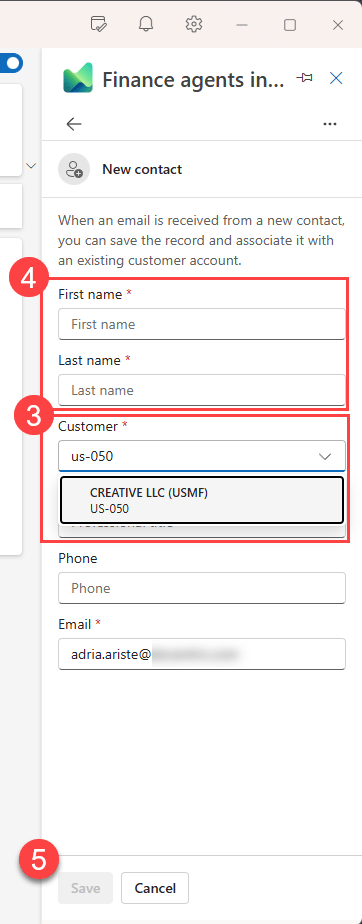The height and width of the screenshot is (924, 362).
Task: Click the Email field with adria.ariste
Action: point(202,654)
